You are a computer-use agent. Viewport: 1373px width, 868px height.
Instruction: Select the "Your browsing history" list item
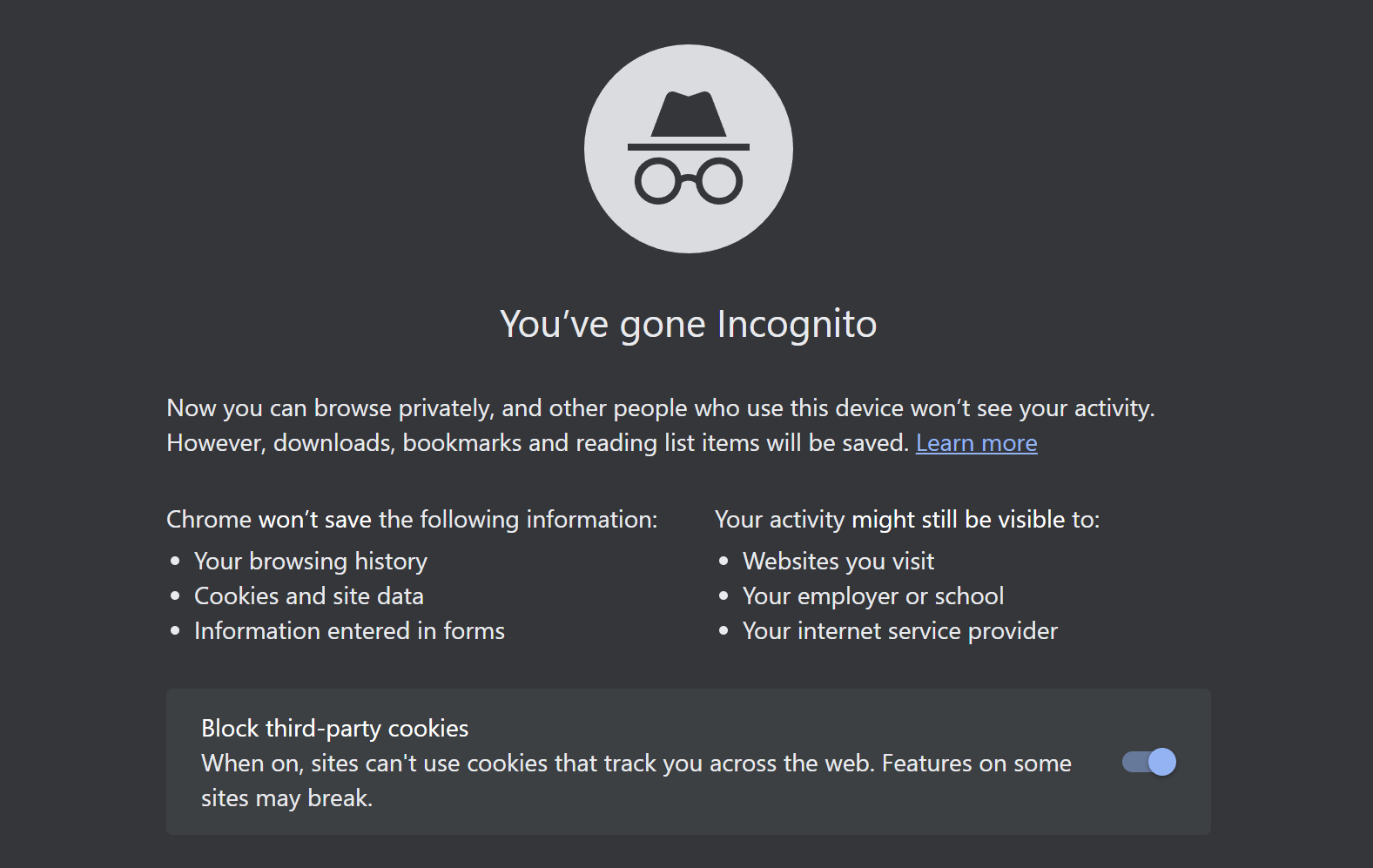[x=311, y=562]
